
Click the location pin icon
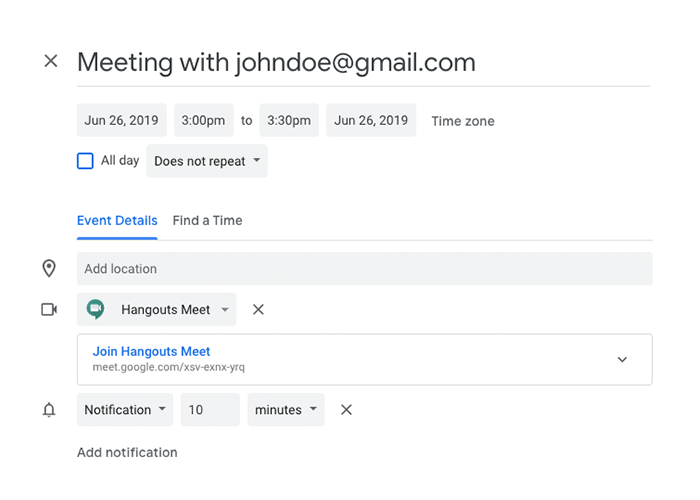tap(49, 269)
